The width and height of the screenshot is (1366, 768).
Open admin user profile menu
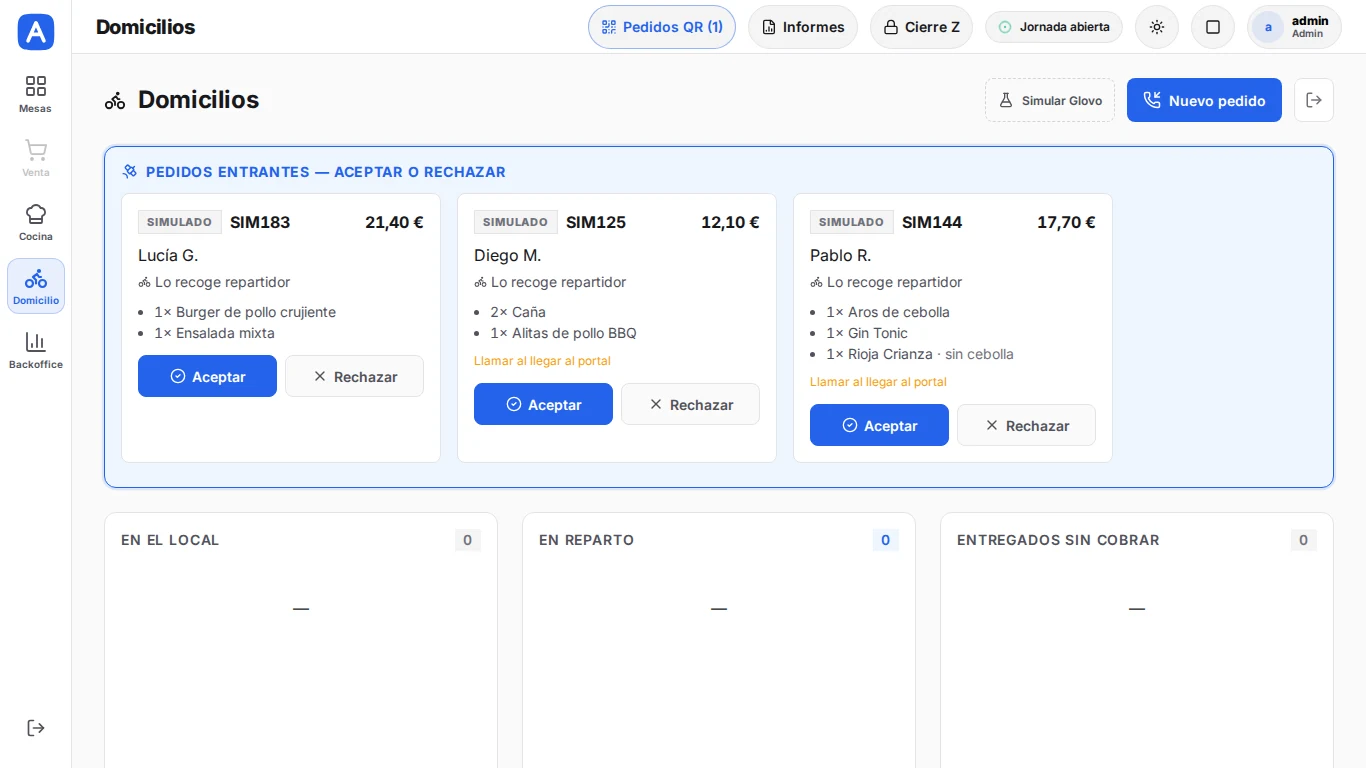(x=1294, y=27)
